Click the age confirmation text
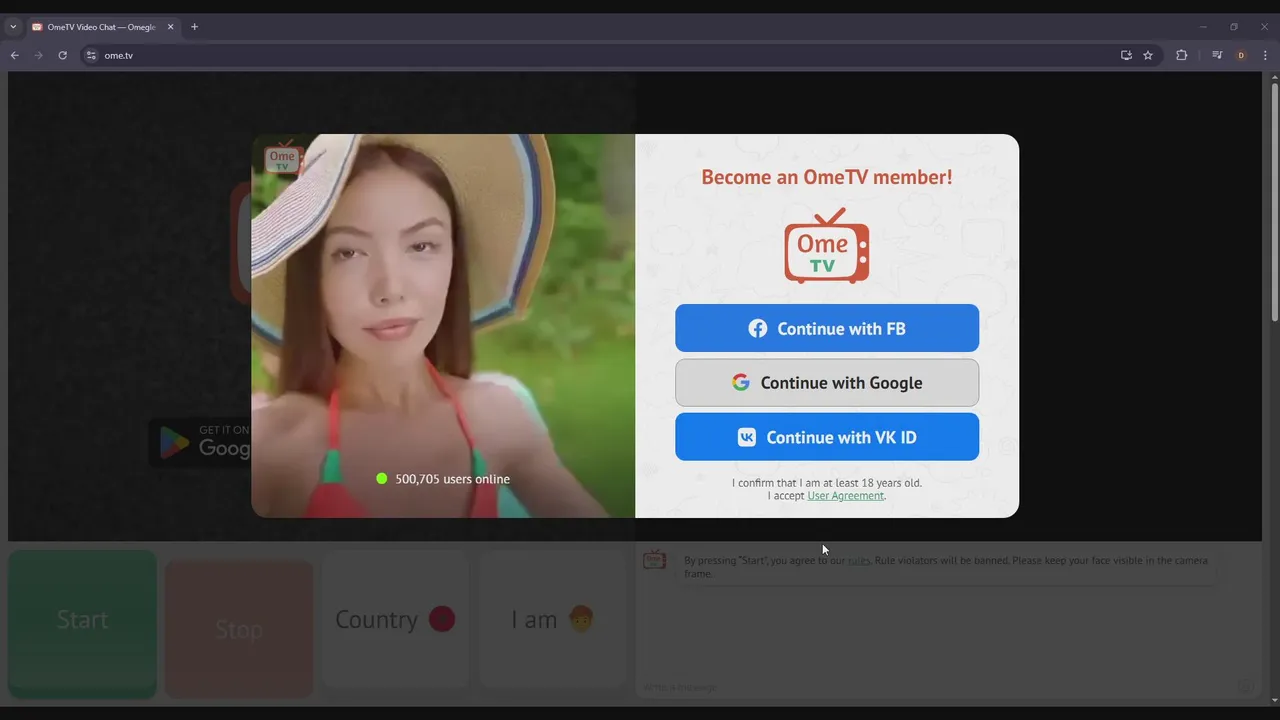The height and width of the screenshot is (720, 1280). tap(827, 483)
